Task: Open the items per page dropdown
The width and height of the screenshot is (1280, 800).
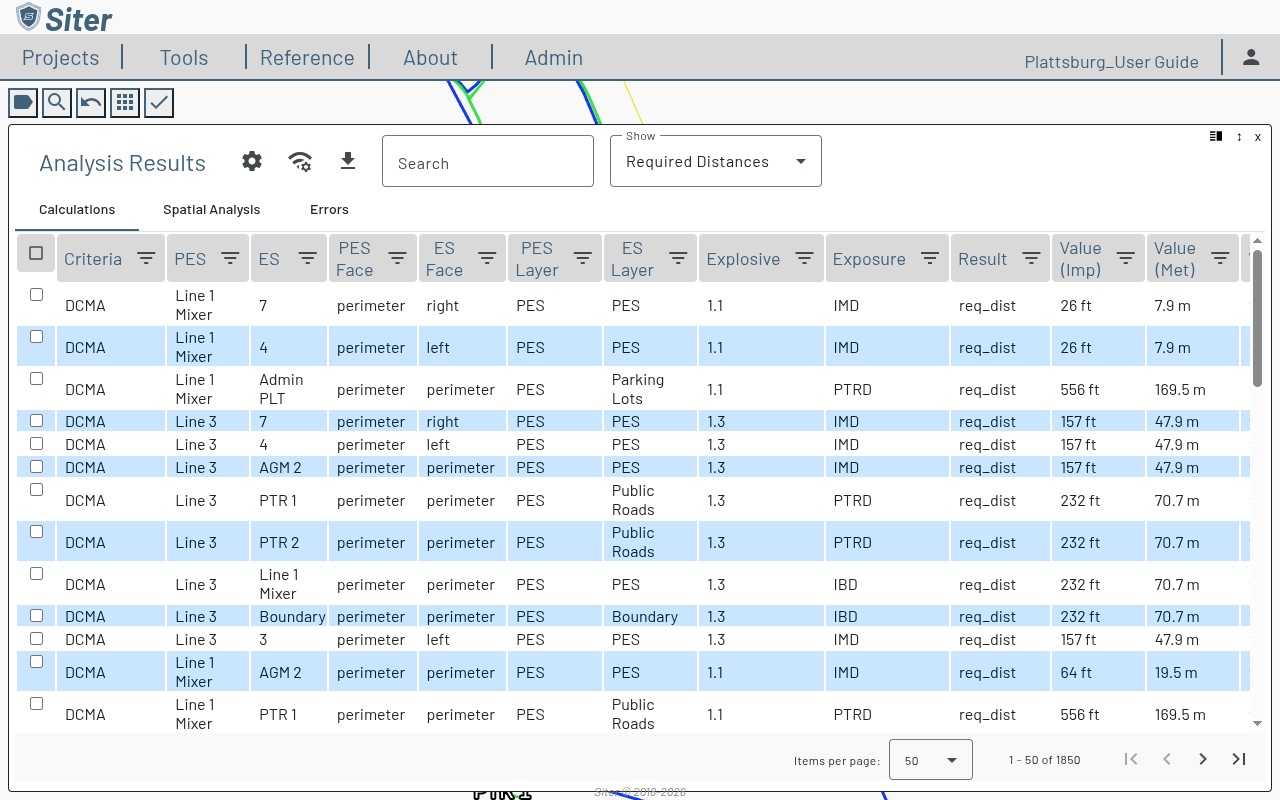Action: tap(931, 760)
